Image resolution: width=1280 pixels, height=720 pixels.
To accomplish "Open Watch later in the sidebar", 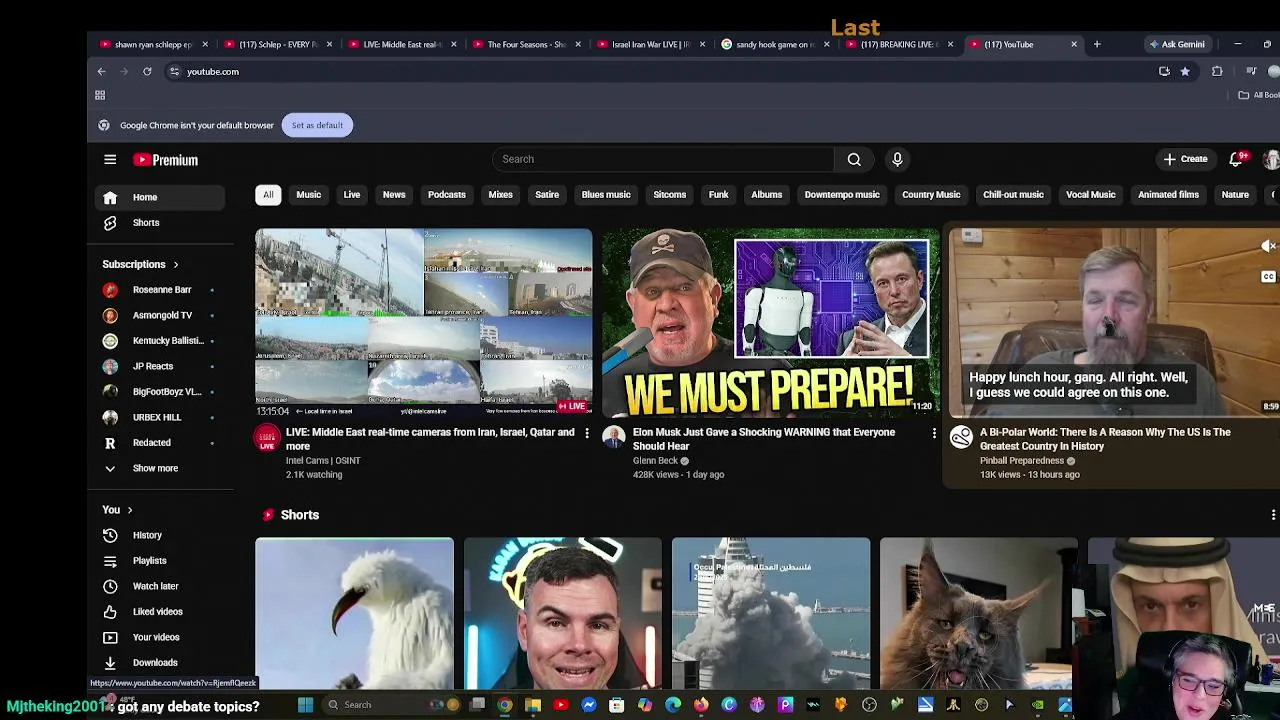I will (162, 586).
